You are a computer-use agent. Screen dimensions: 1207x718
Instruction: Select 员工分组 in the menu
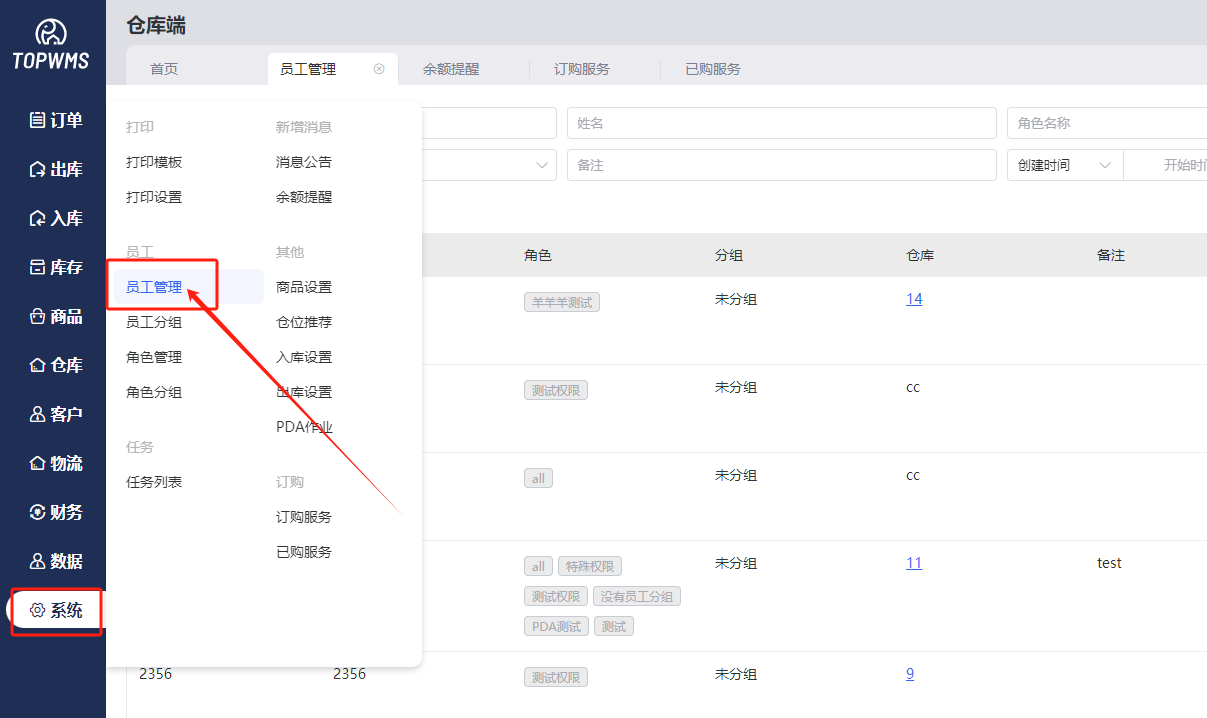pyautogui.click(x=154, y=322)
